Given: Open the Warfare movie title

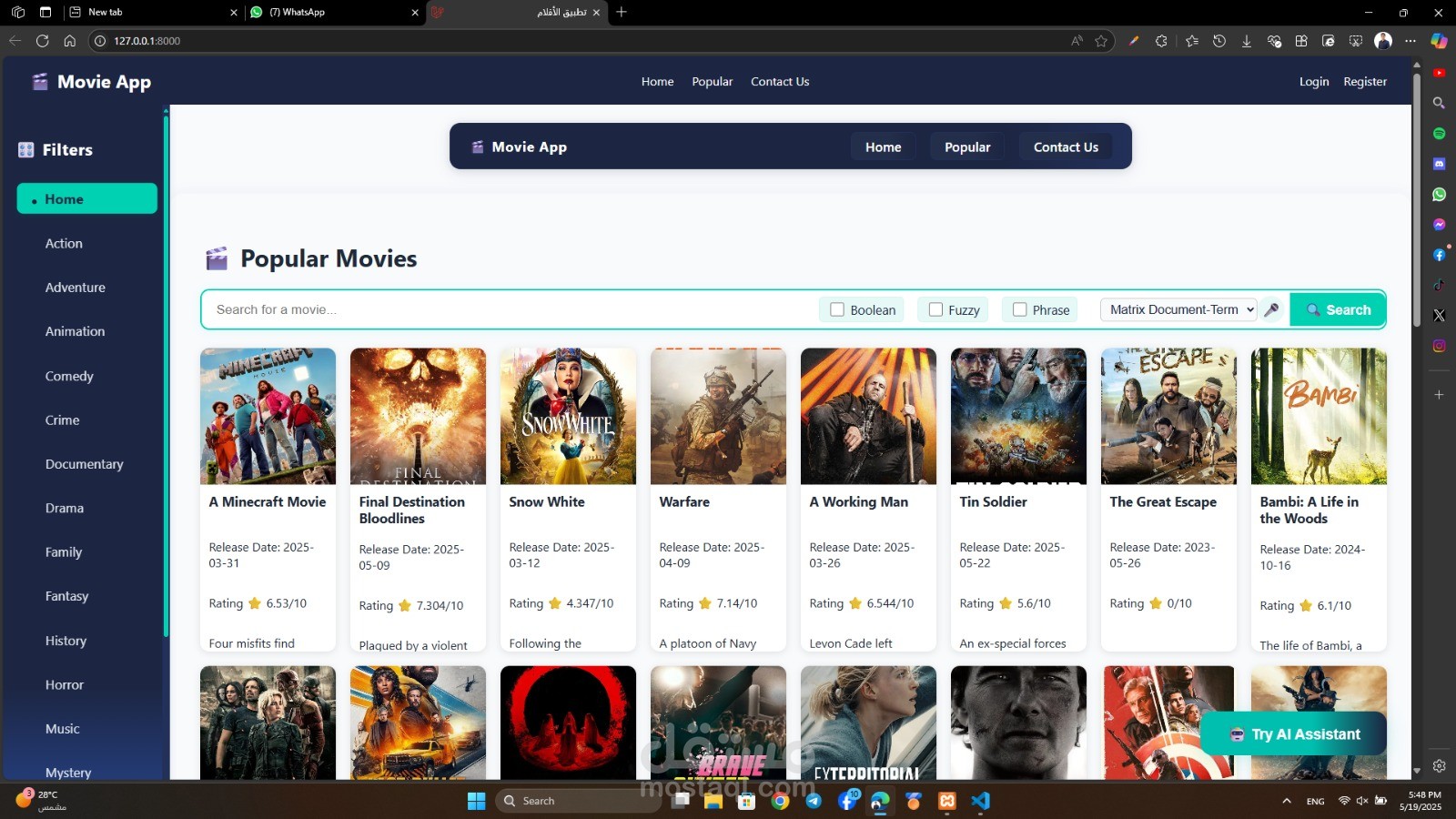Looking at the screenshot, I should coord(684,502).
